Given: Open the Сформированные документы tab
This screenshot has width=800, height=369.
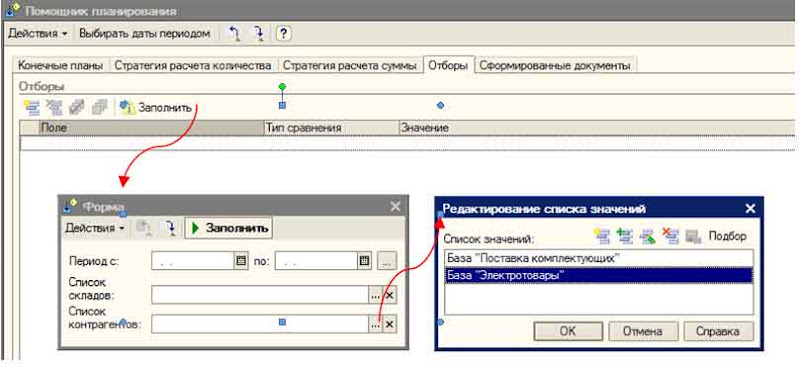Looking at the screenshot, I should 555,65.
